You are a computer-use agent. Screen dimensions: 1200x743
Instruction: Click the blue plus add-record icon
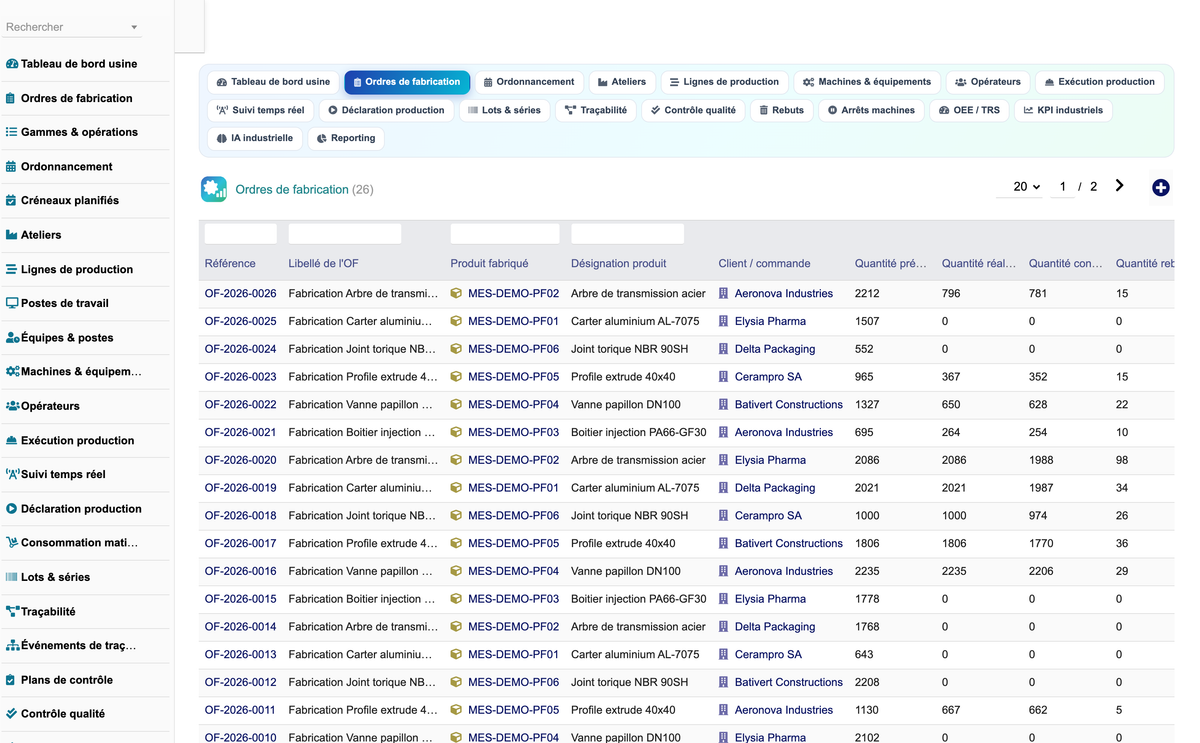pos(1160,187)
